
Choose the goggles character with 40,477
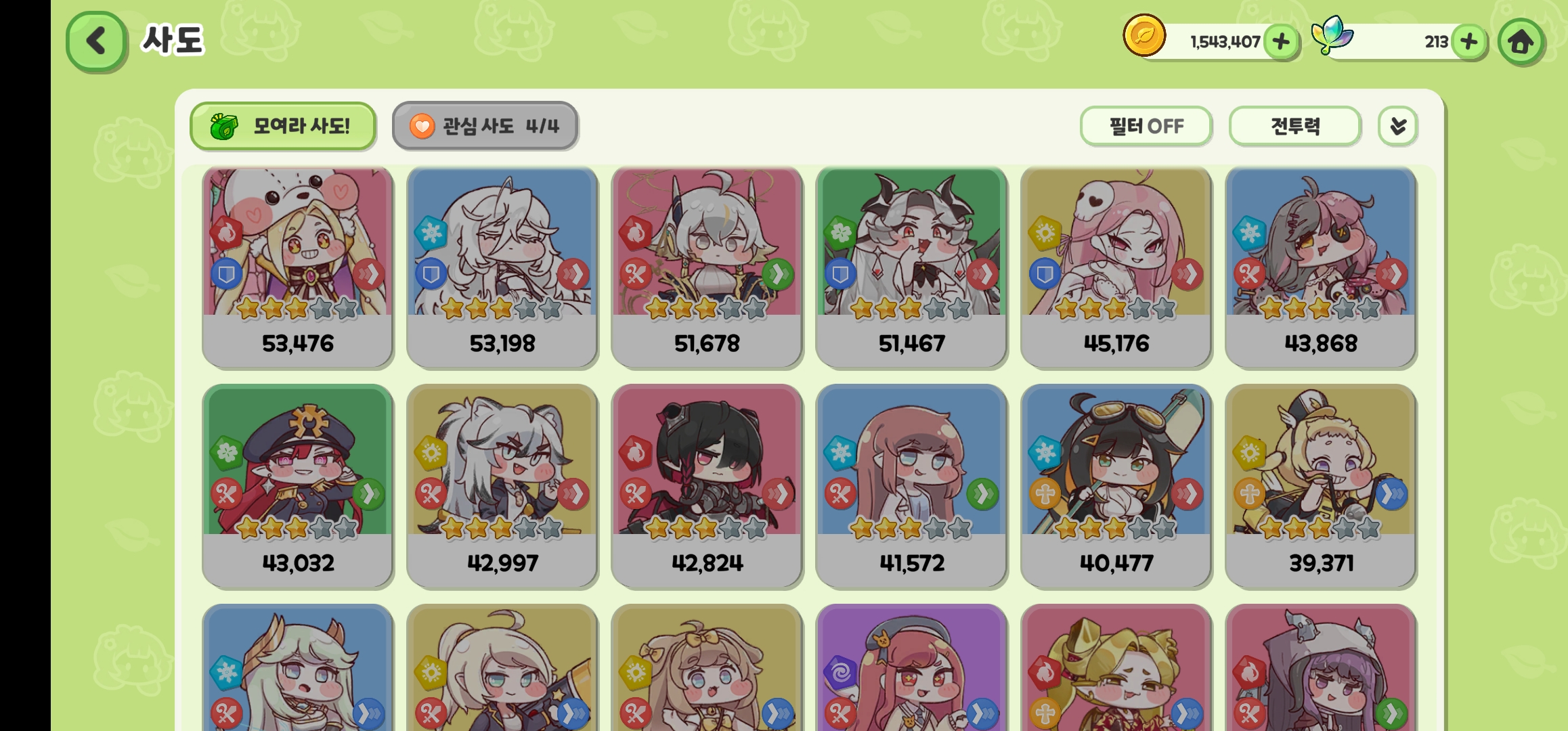coord(1116,486)
